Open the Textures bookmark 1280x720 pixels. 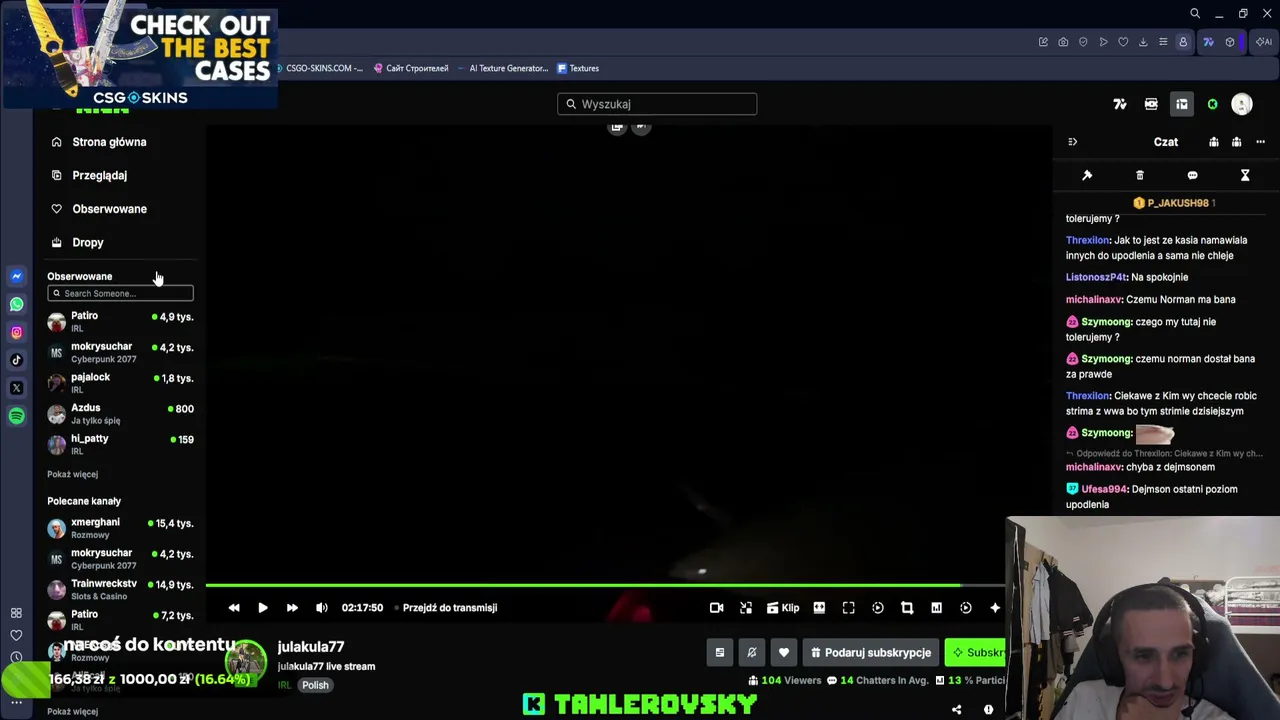[578, 68]
